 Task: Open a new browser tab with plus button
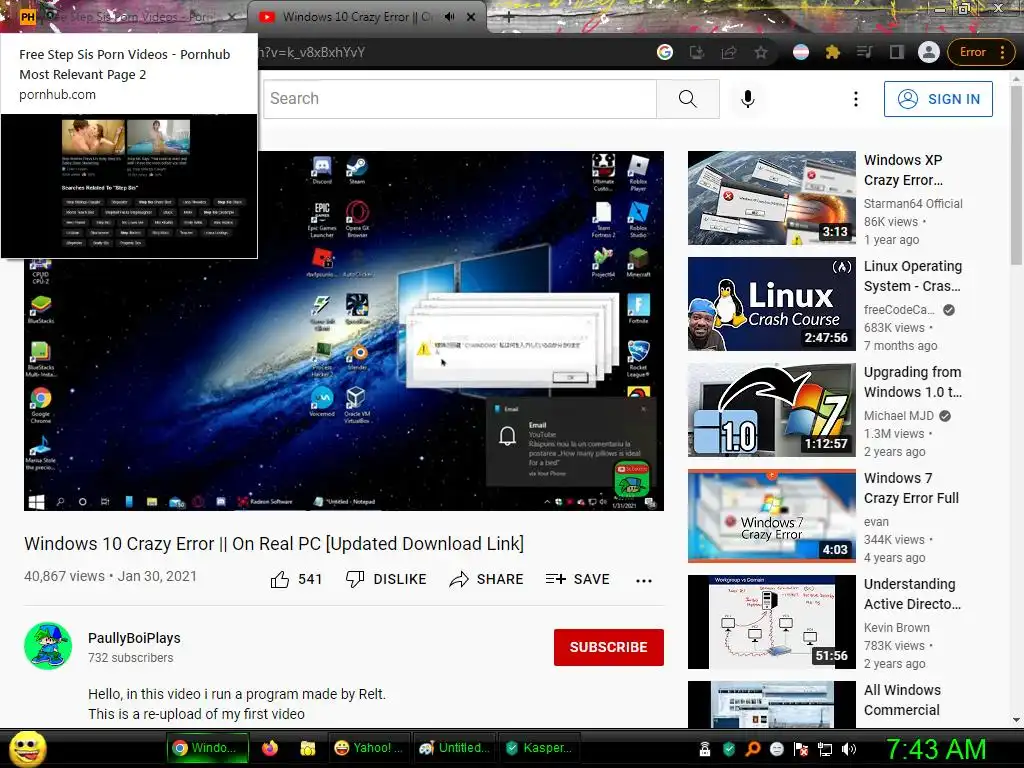tap(509, 18)
